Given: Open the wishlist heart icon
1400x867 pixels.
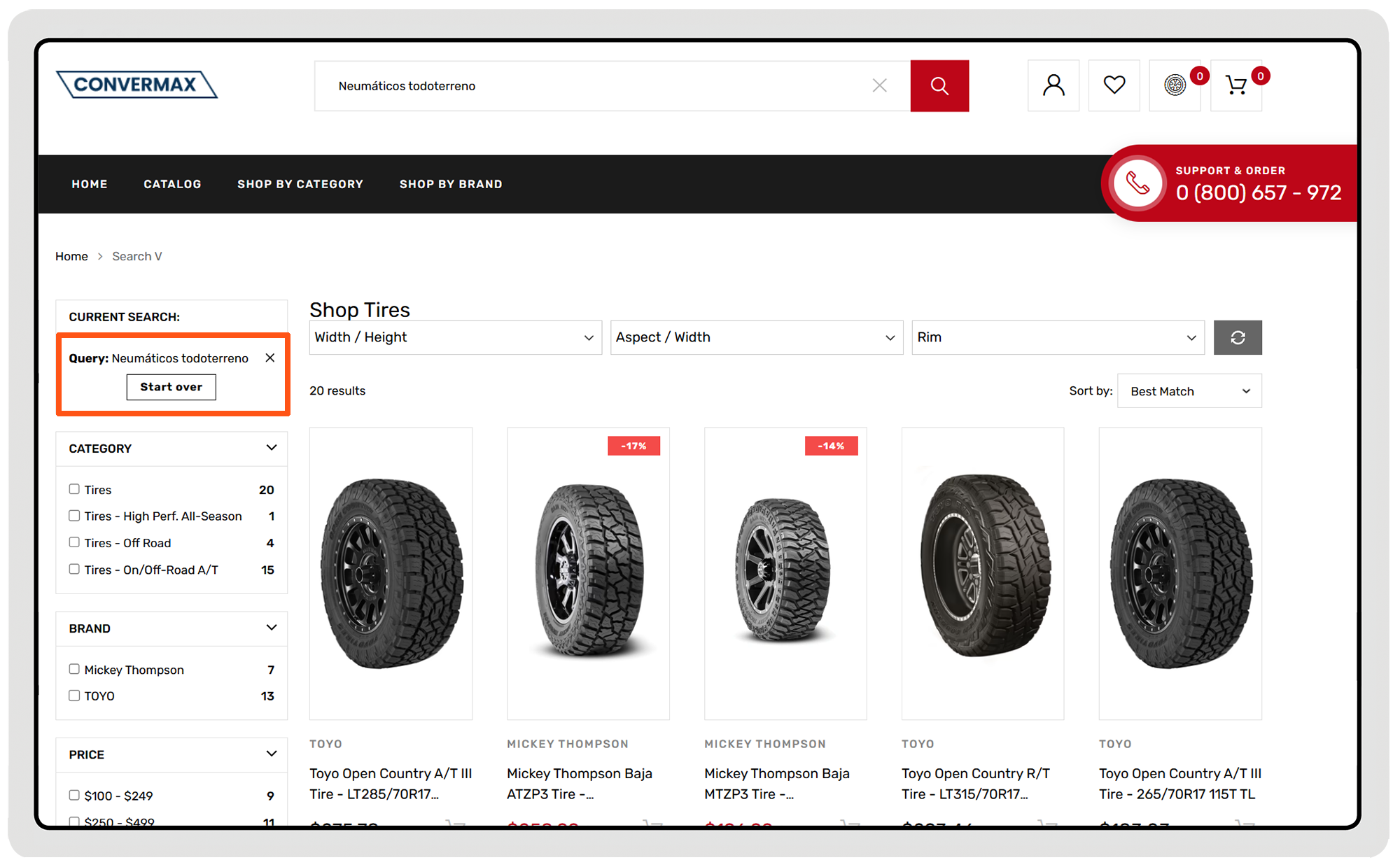Looking at the screenshot, I should coord(1114,85).
